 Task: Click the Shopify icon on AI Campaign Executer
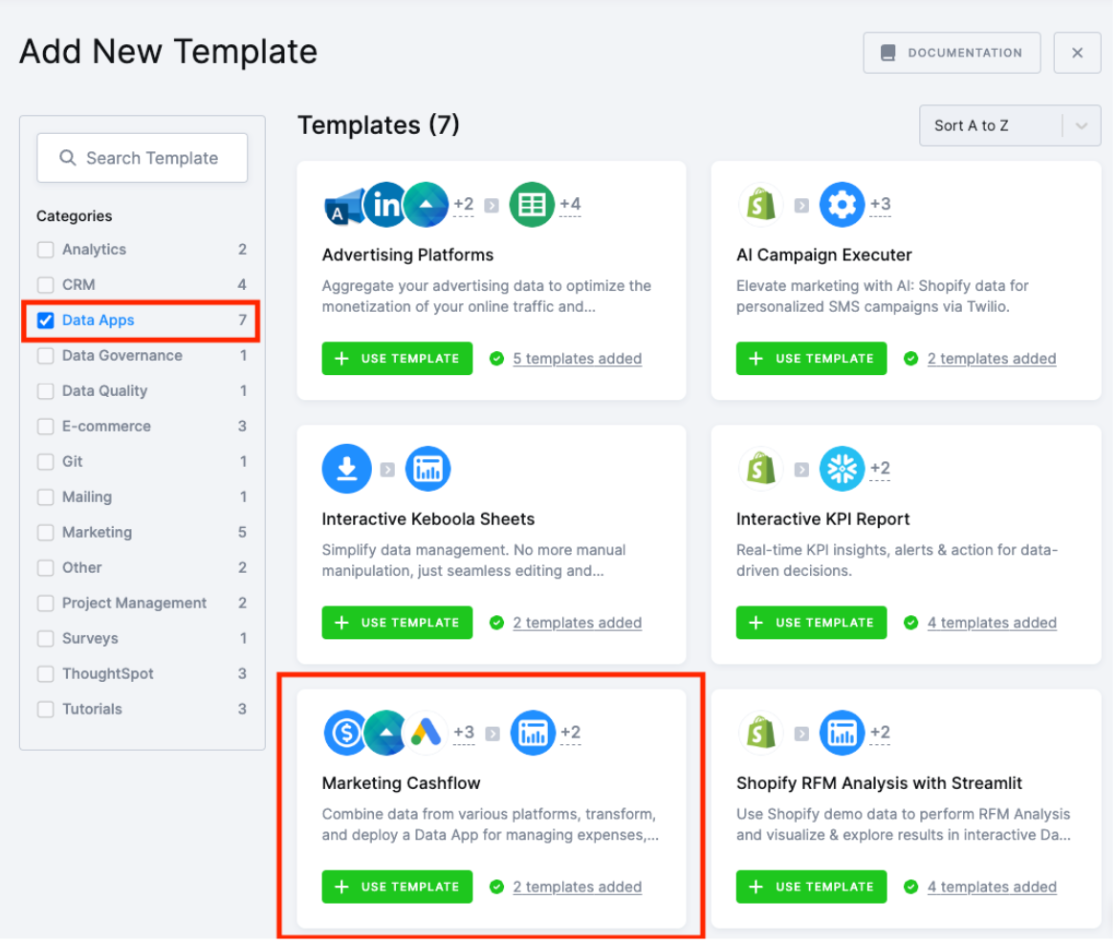pyautogui.click(x=762, y=204)
